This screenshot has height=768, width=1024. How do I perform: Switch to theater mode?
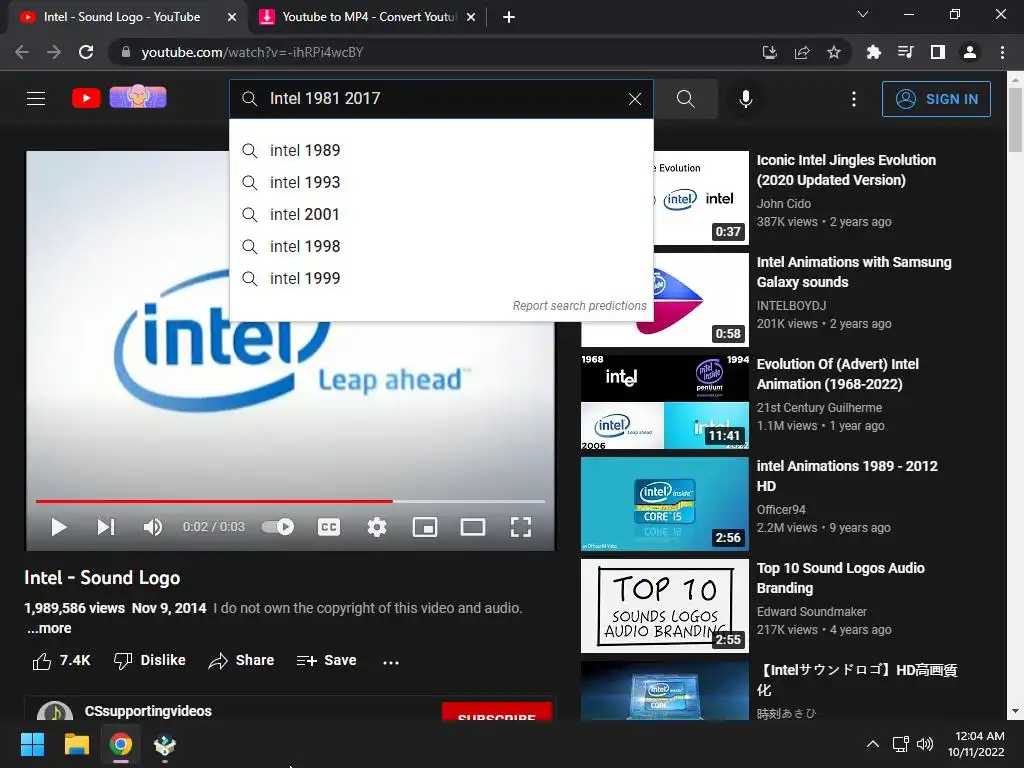pyautogui.click(x=473, y=527)
